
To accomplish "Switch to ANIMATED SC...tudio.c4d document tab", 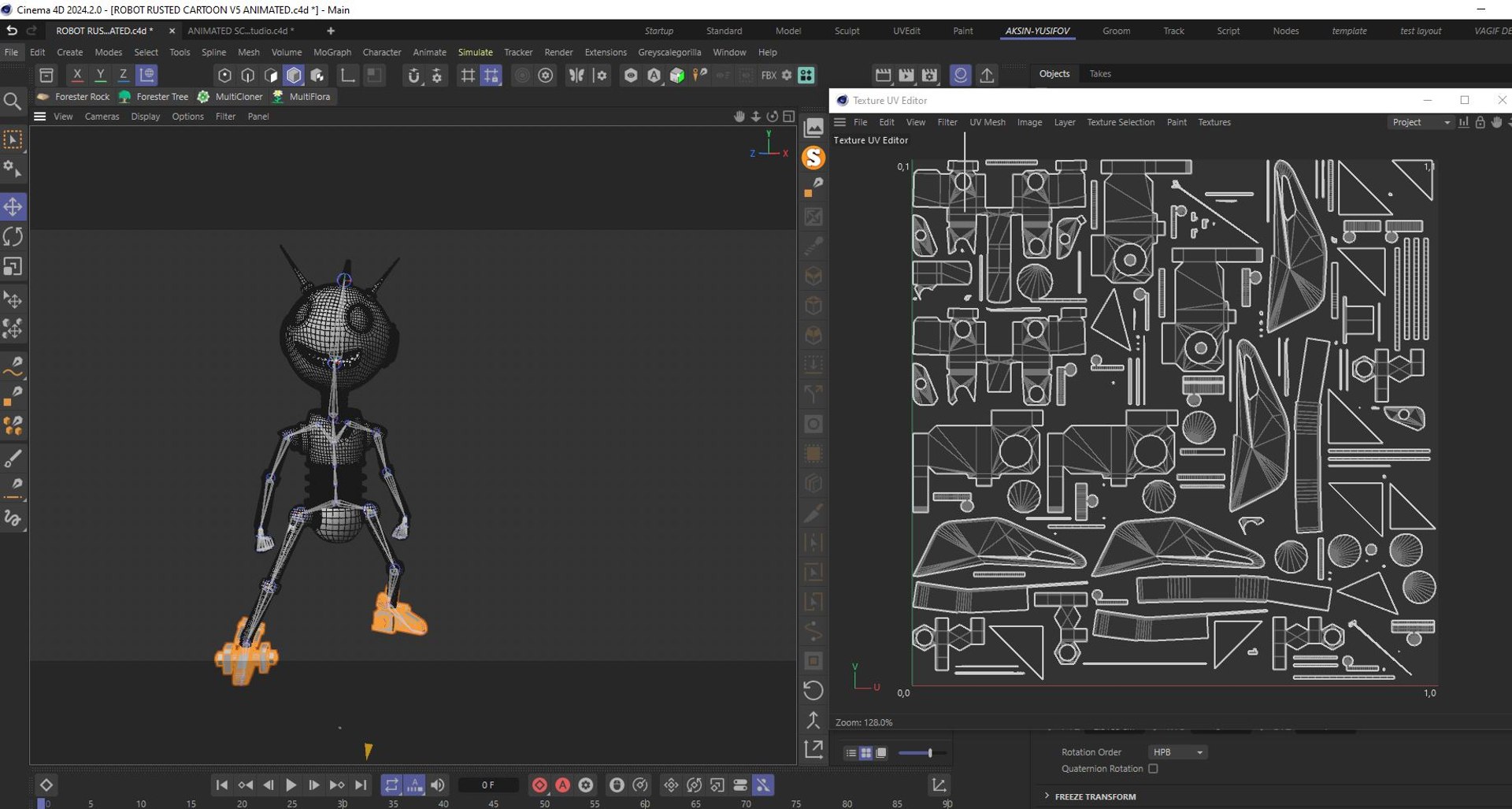I will (241, 31).
